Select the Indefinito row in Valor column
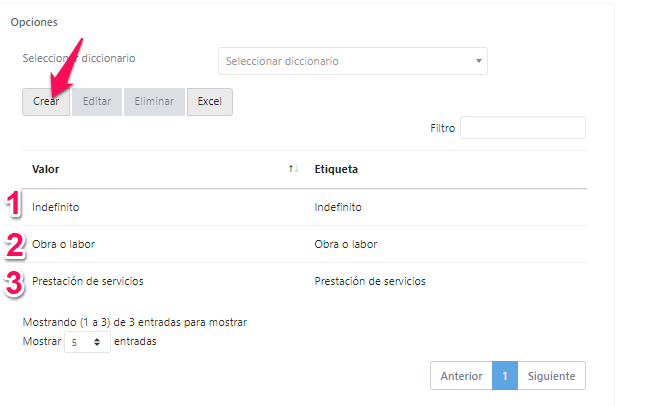Screen dimensions: 655x406 [56, 207]
